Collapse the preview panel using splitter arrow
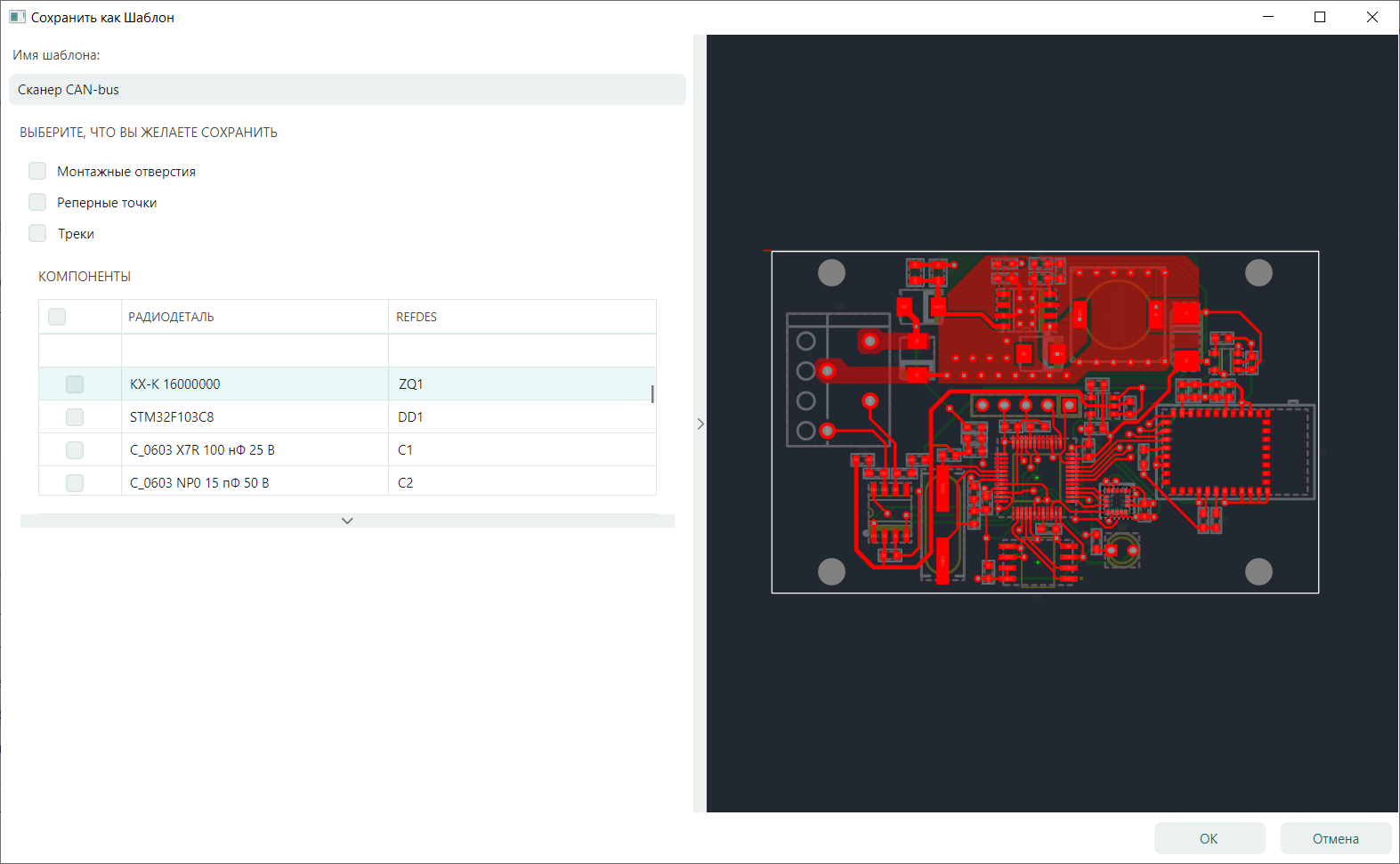 point(700,424)
